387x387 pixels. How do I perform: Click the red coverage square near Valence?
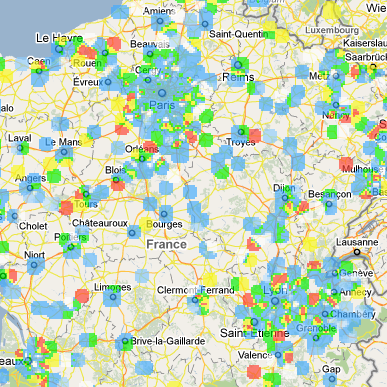coord(254,371)
